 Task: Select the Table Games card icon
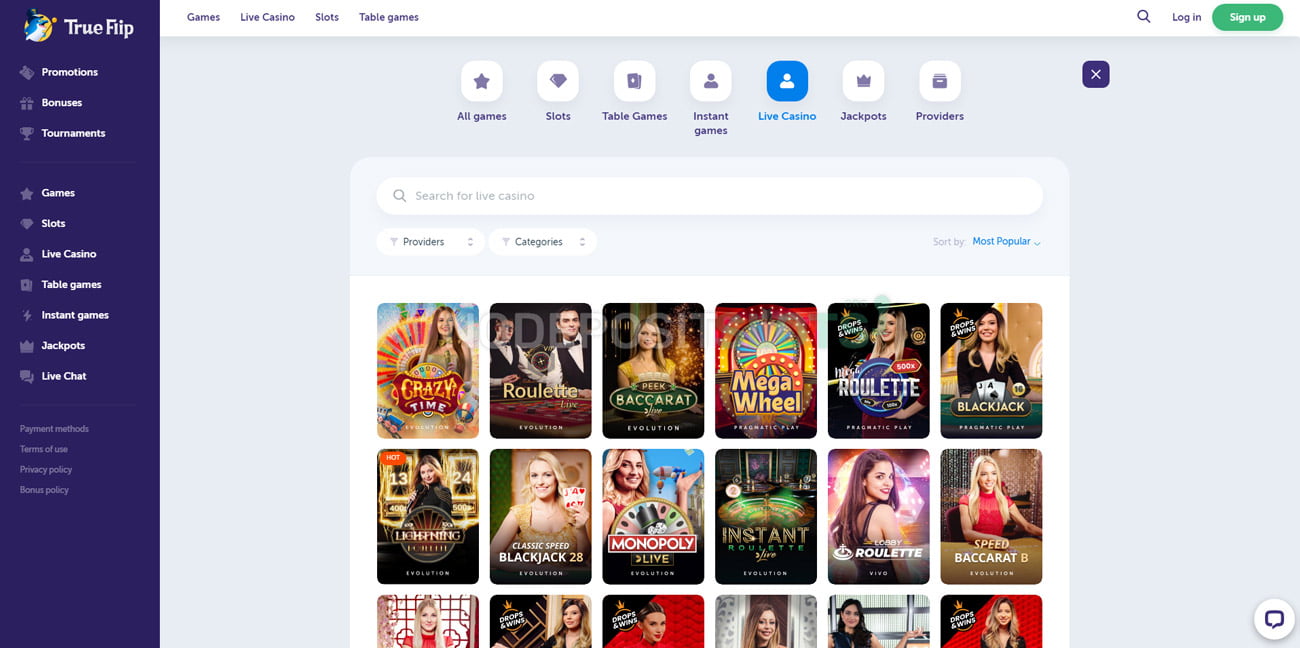coord(634,81)
